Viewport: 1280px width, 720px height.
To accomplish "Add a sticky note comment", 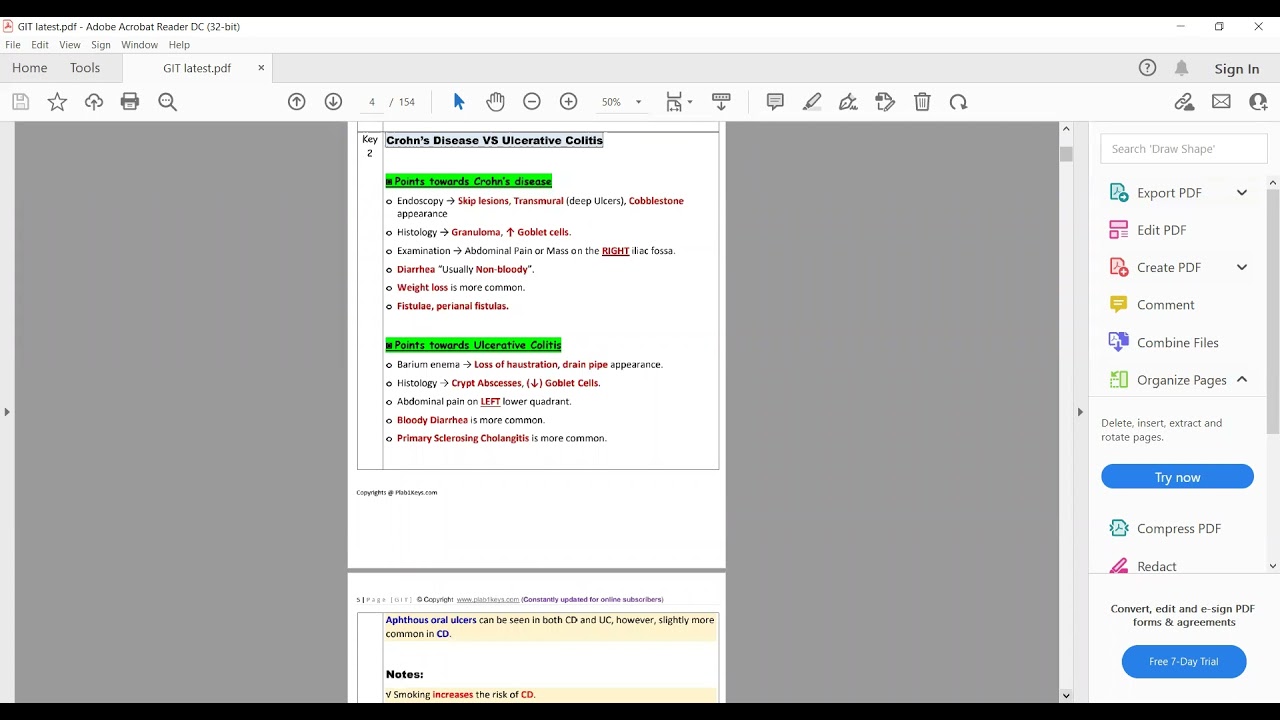I will coord(775,102).
